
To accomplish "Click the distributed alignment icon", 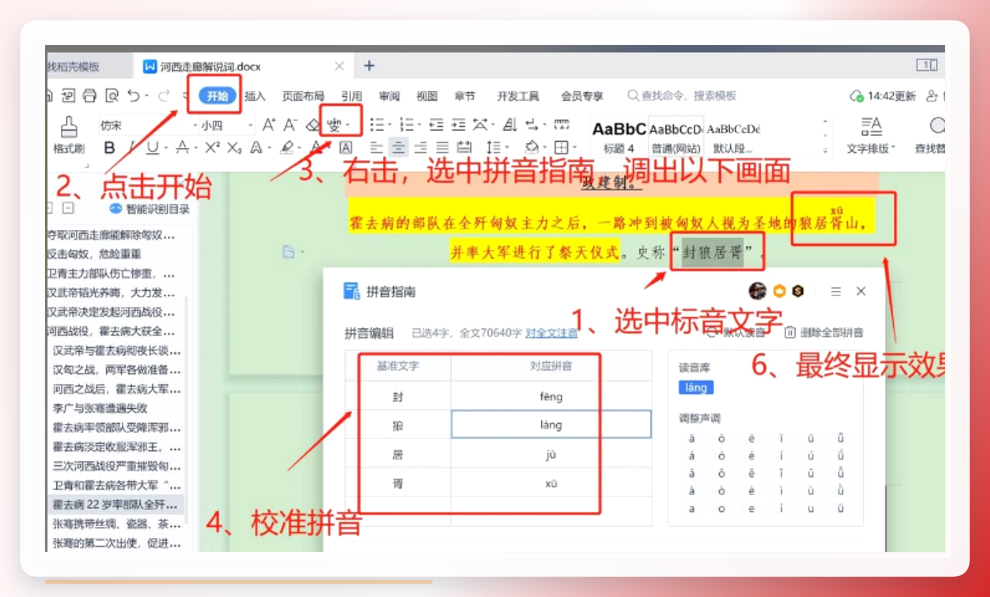I will tap(464, 148).
